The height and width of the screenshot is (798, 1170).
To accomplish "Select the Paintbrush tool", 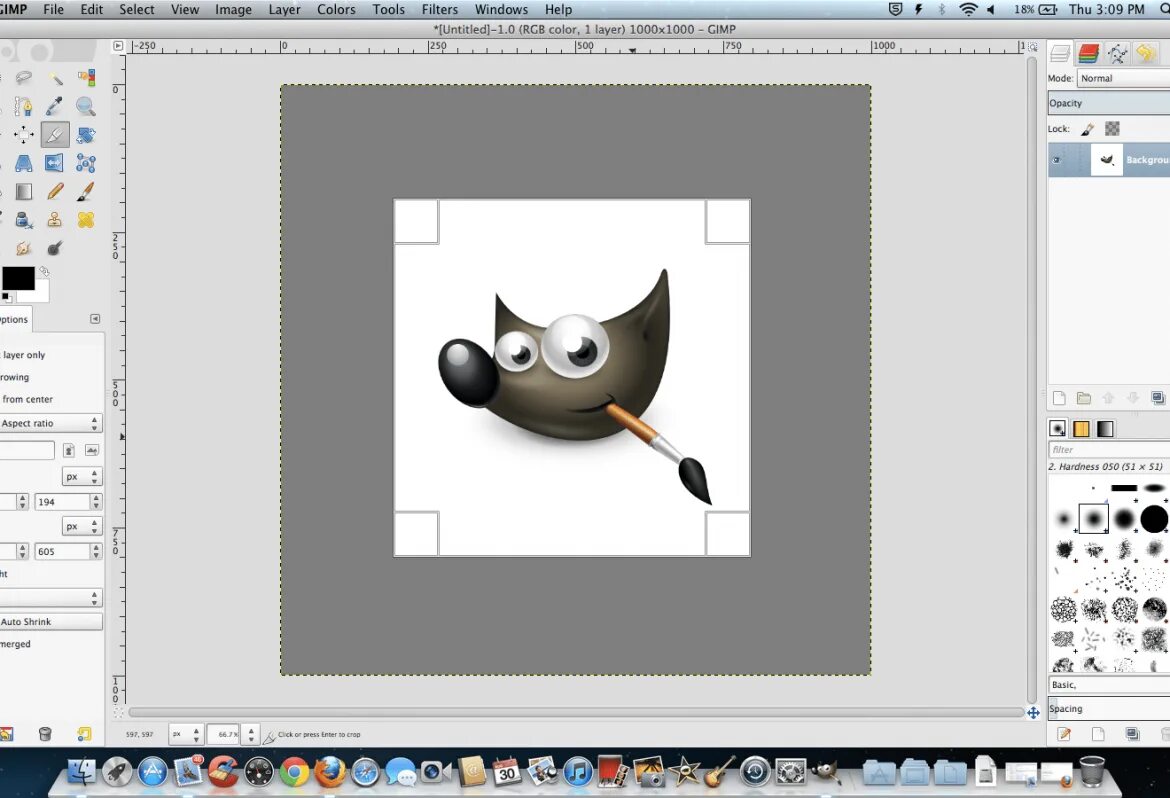I will (x=87, y=192).
